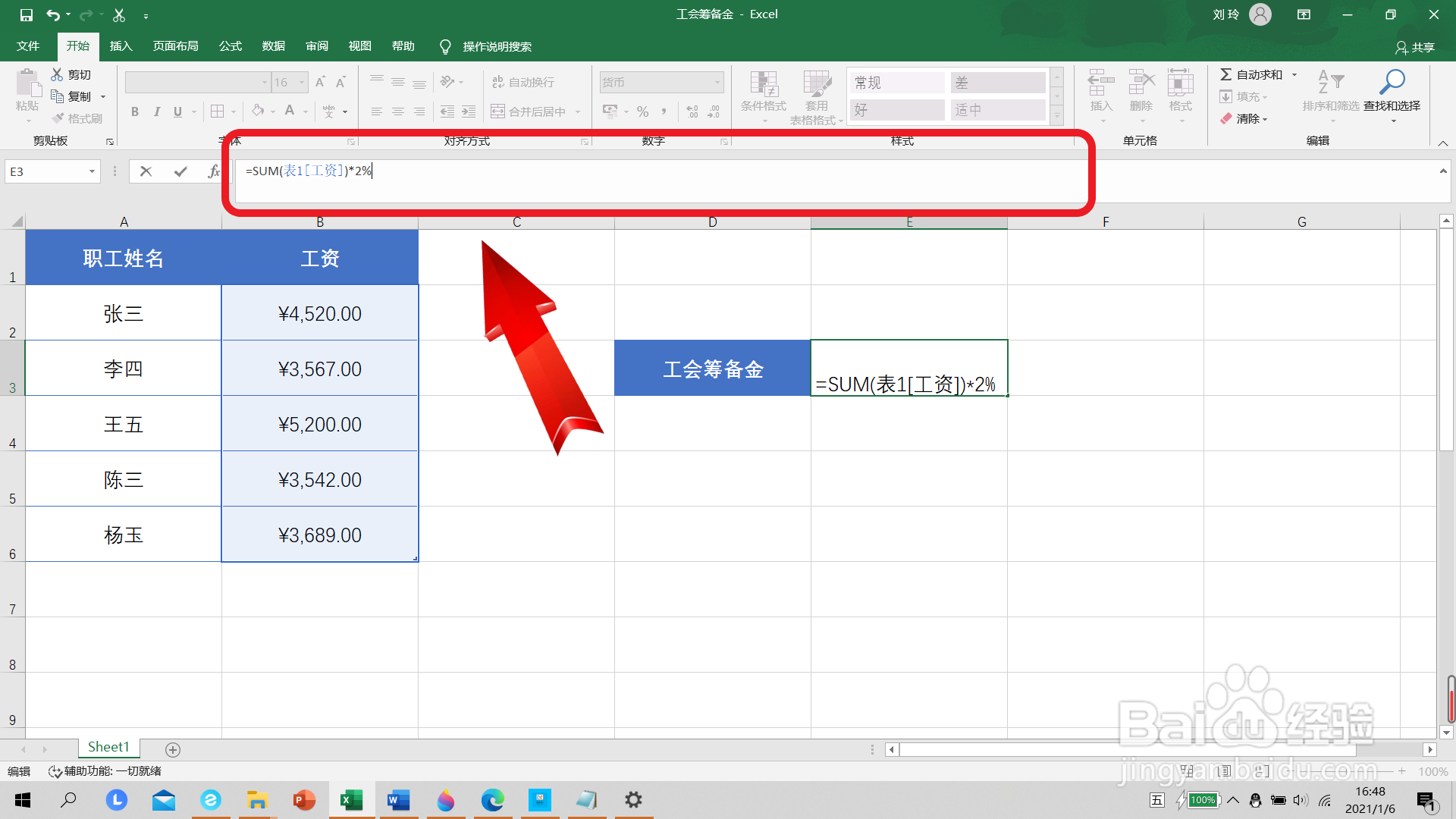Click Merge and Center (合并后居中)
1456x819 pixels.
(x=529, y=111)
